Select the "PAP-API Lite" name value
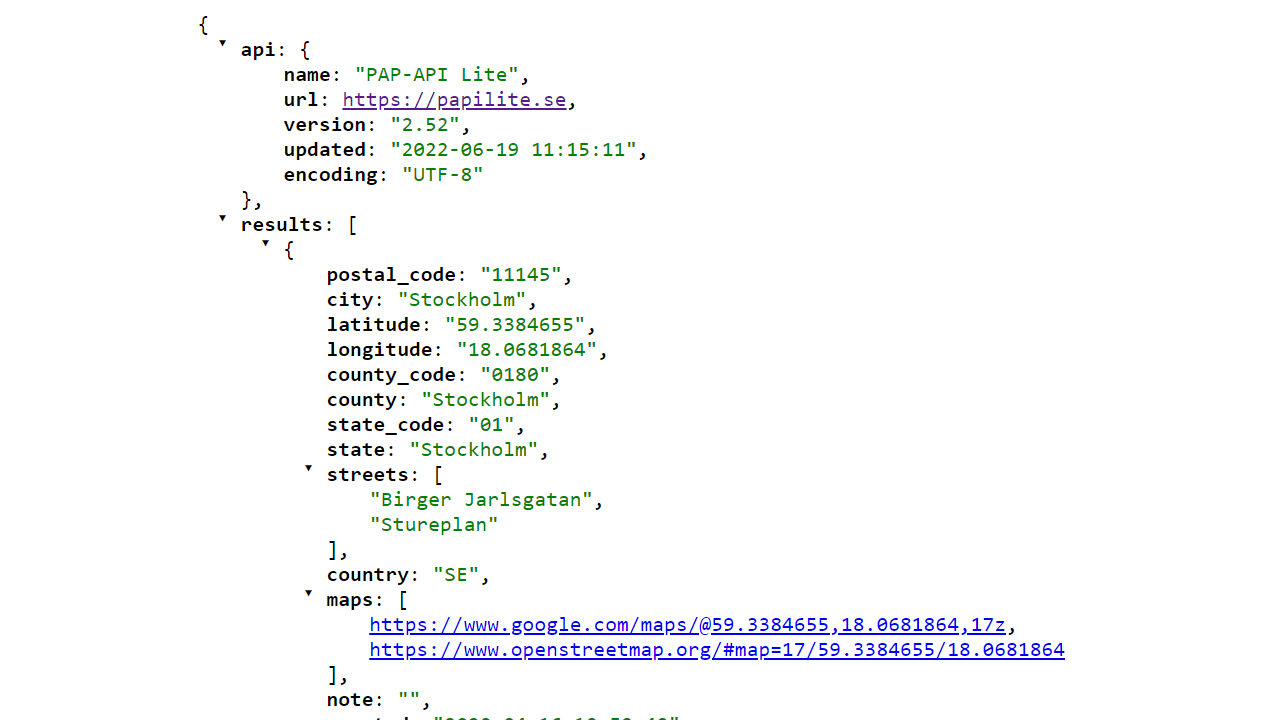The image size is (1280, 720). 436,75
